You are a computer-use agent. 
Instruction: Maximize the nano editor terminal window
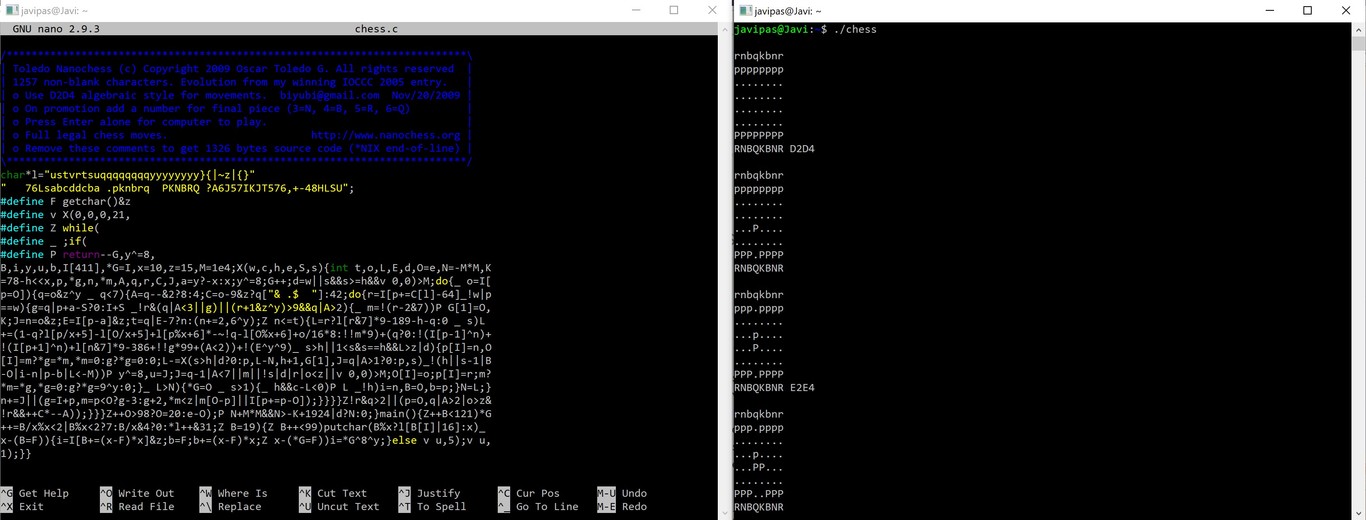coord(674,11)
